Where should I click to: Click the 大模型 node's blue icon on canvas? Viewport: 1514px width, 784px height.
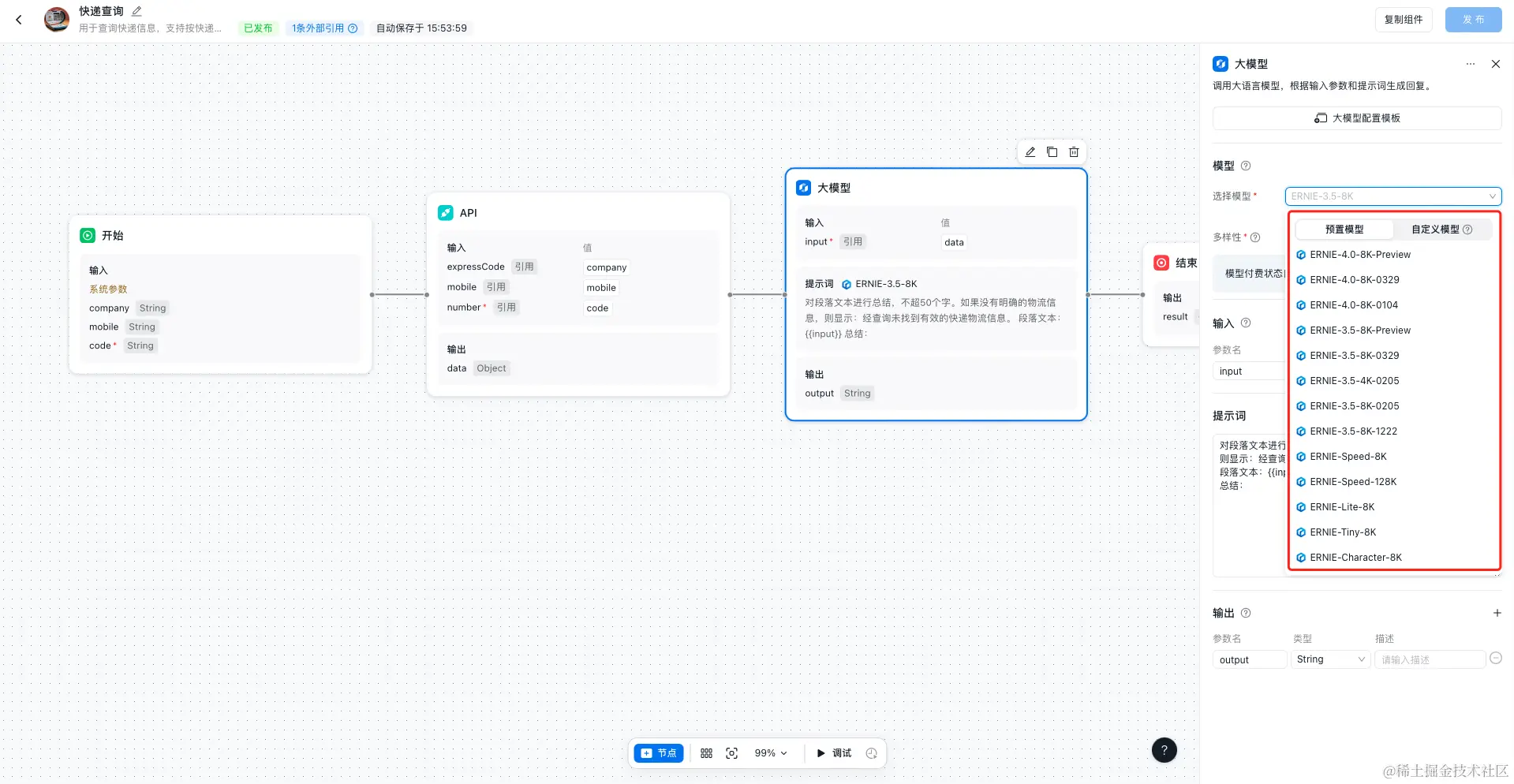coord(803,188)
